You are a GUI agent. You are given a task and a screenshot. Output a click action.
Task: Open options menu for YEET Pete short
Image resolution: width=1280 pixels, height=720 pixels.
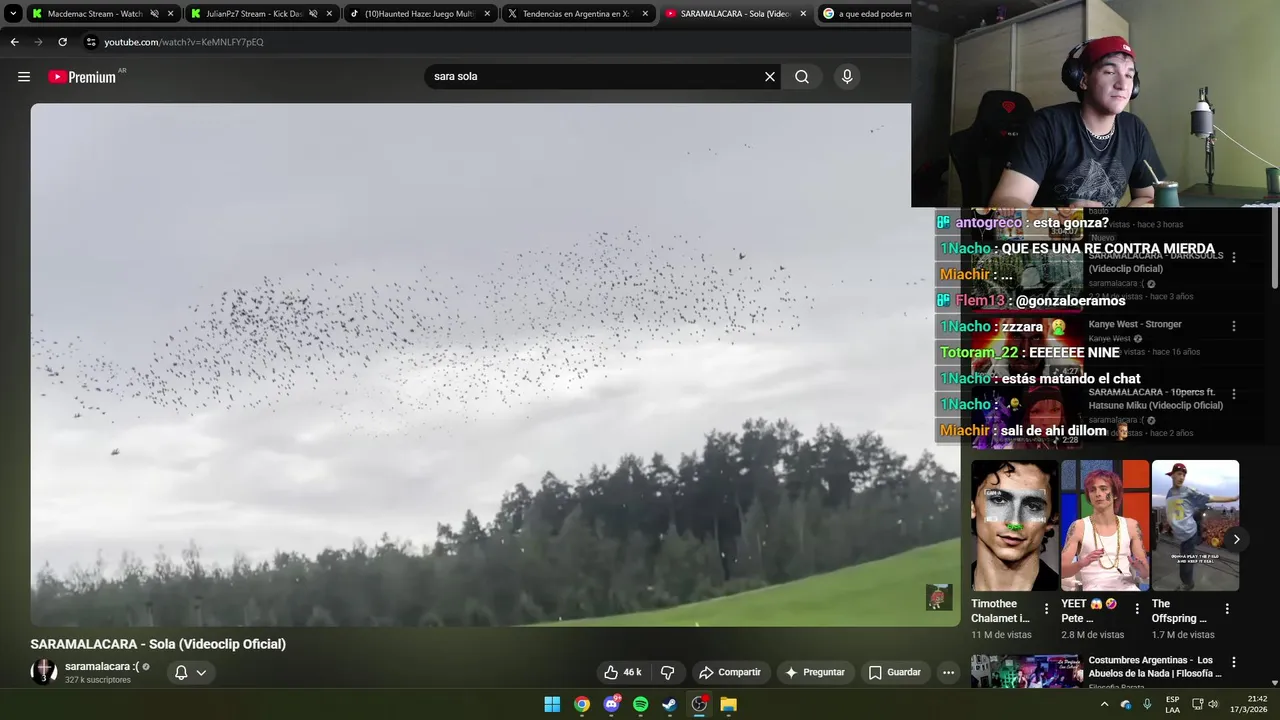[x=1137, y=608]
